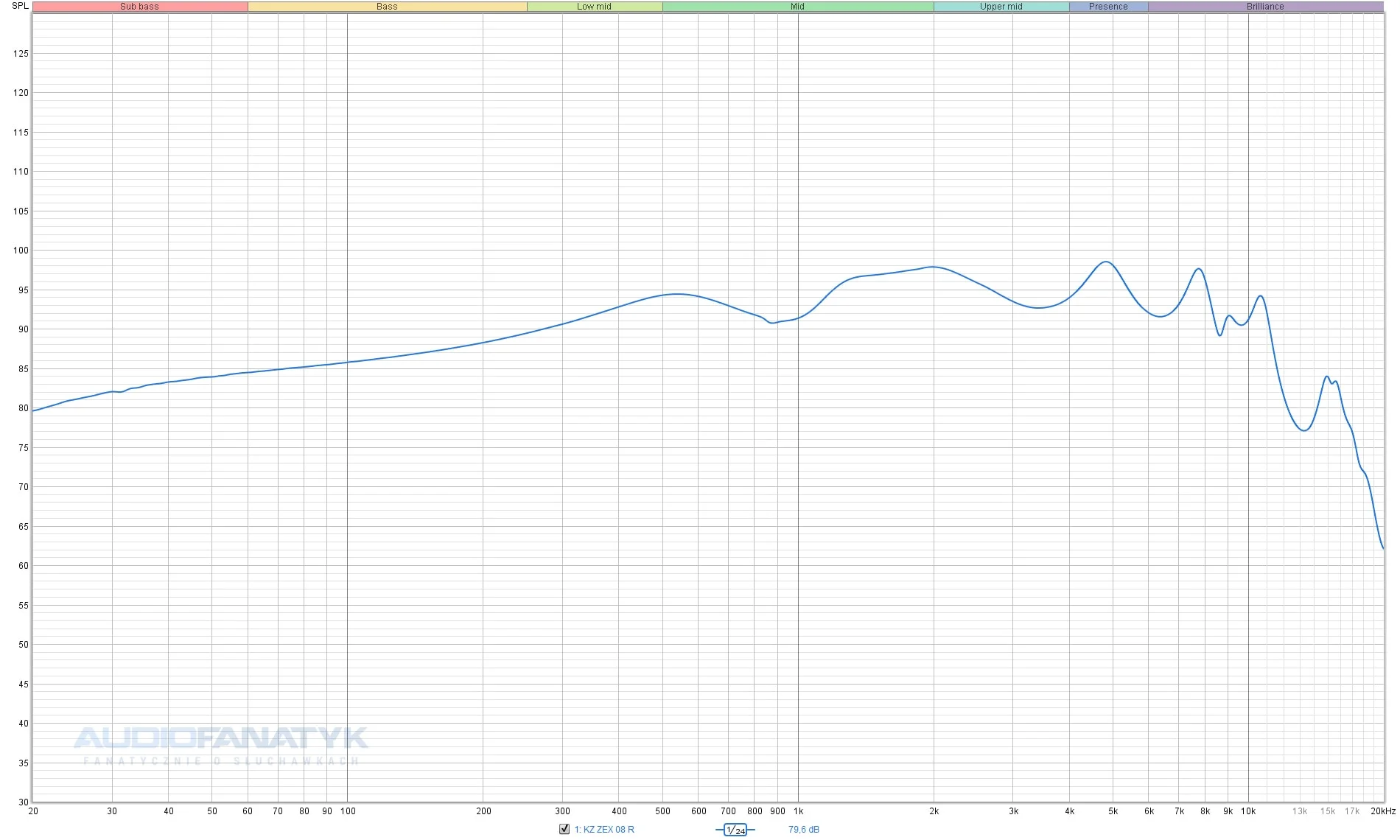Click the Mid frequency band header
The height and width of the screenshot is (840, 1400).
click(x=797, y=7)
